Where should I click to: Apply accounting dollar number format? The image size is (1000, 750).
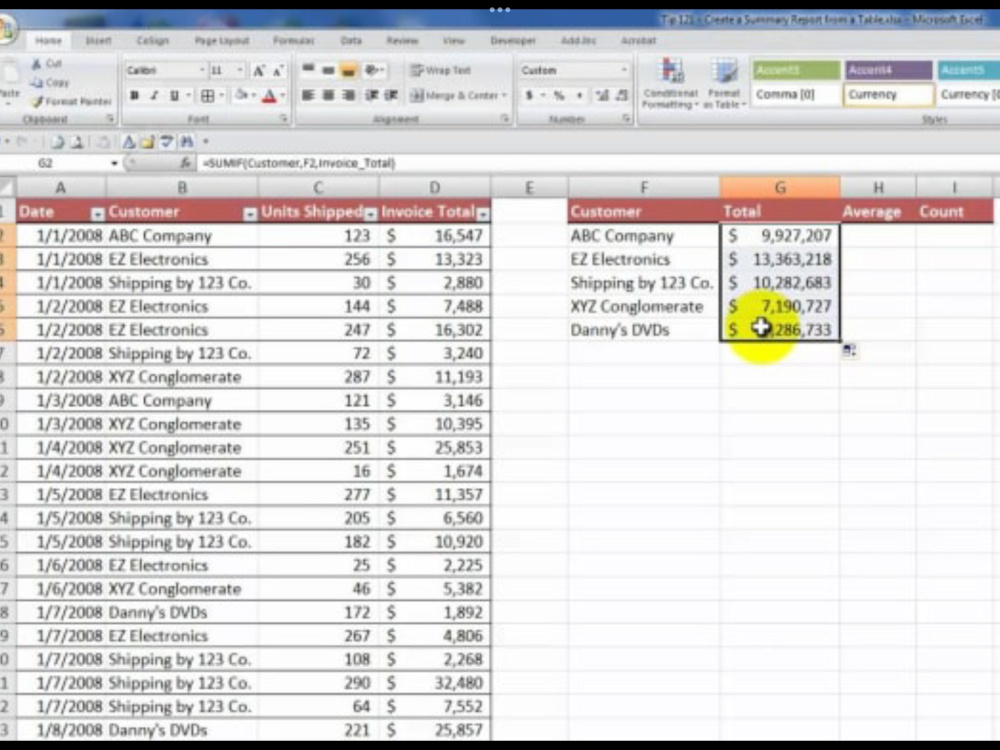(529, 96)
